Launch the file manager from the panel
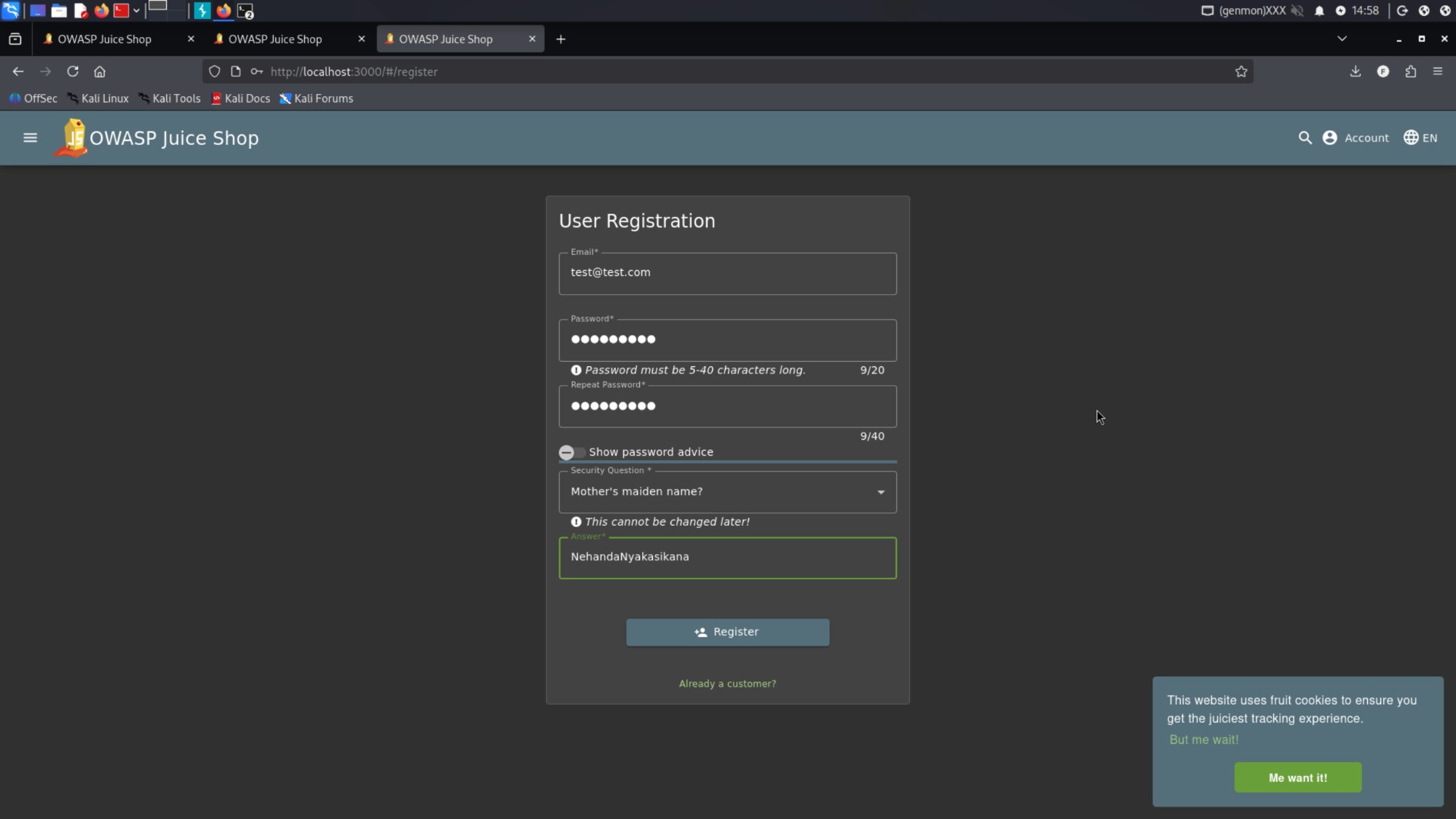Screen dimensions: 1456x819 pos(59,10)
